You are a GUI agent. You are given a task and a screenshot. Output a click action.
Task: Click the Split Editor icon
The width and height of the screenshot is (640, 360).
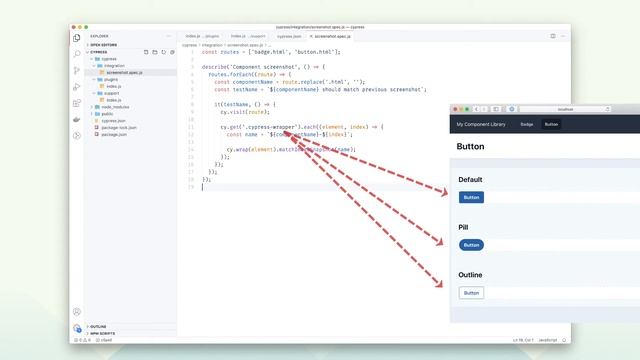click(x=553, y=36)
